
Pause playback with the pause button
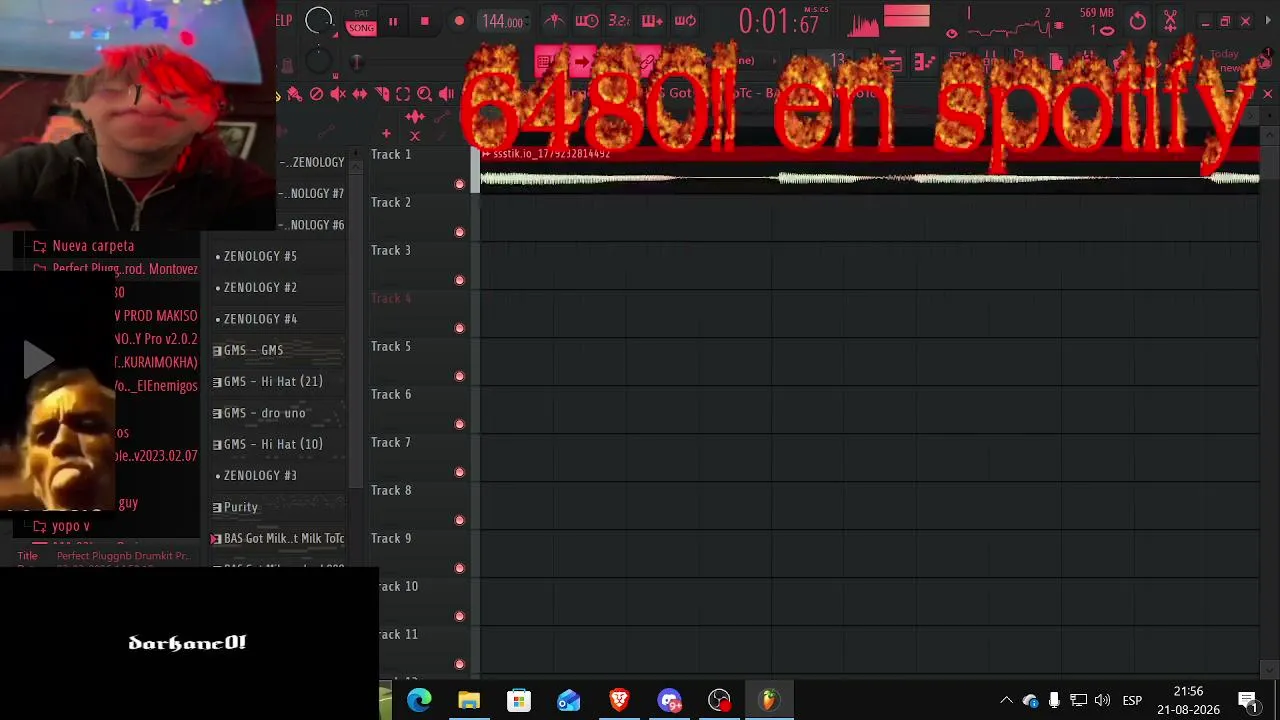pos(393,21)
